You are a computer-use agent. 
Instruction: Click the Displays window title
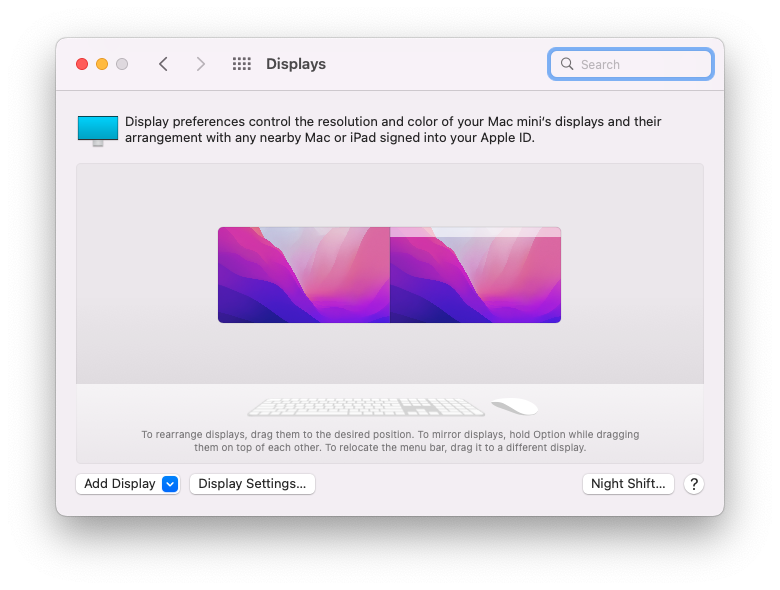click(x=296, y=64)
